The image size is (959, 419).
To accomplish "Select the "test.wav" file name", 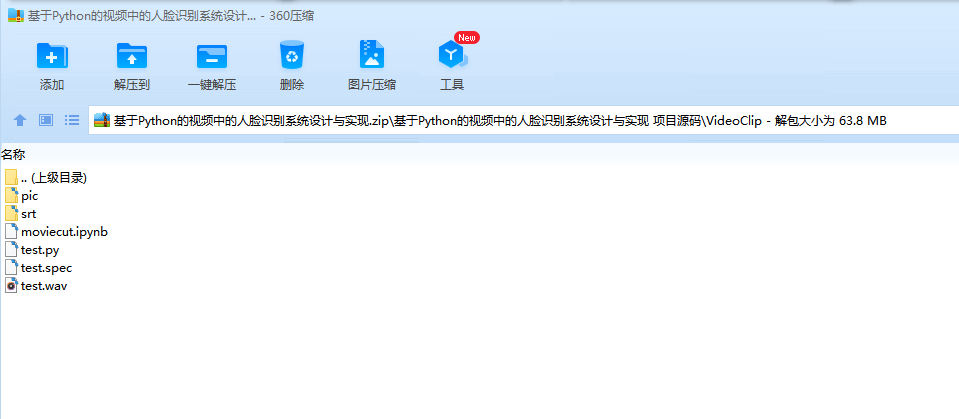I will point(44,286).
